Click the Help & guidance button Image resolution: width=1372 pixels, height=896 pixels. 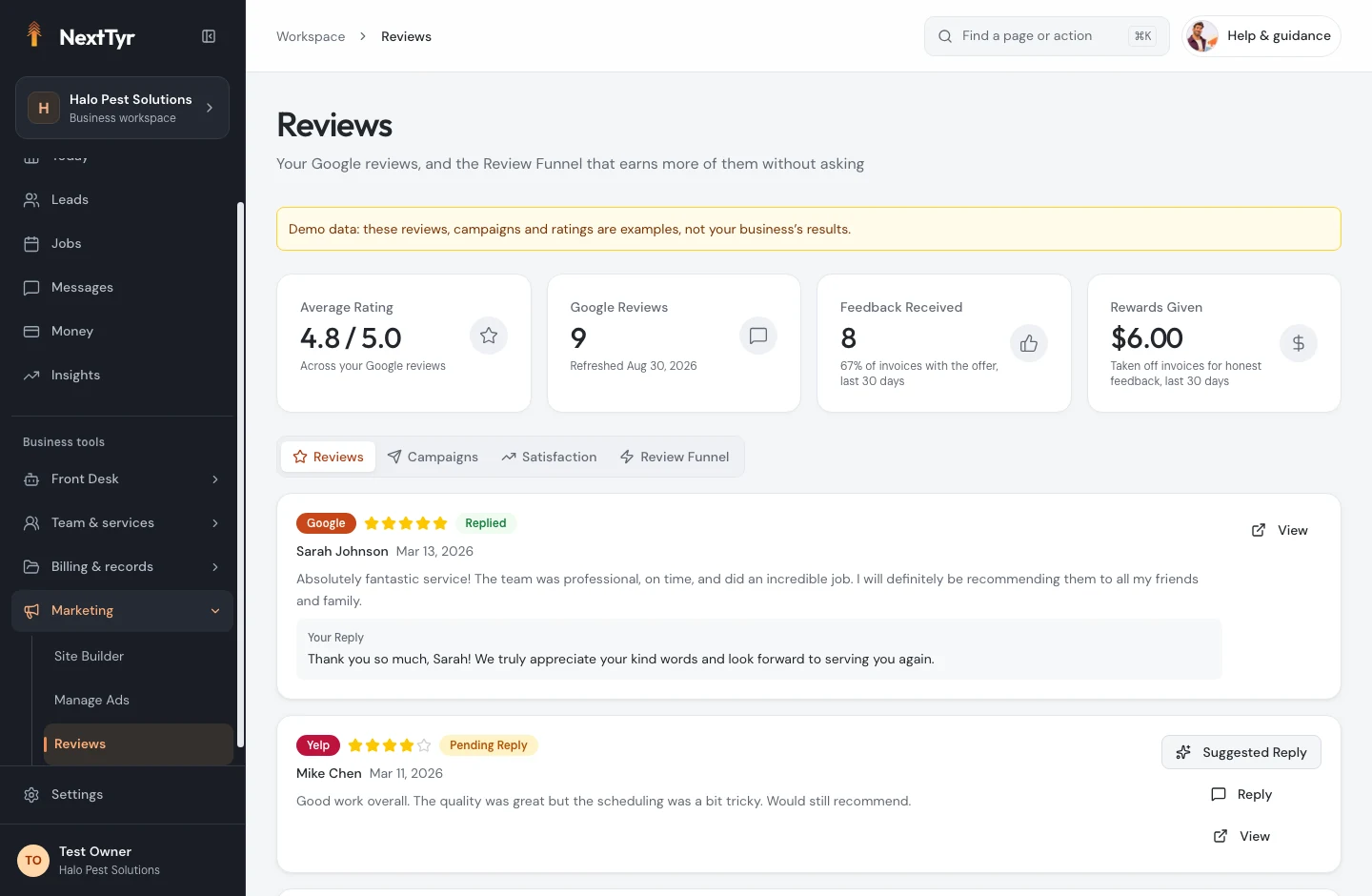tap(1261, 36)
